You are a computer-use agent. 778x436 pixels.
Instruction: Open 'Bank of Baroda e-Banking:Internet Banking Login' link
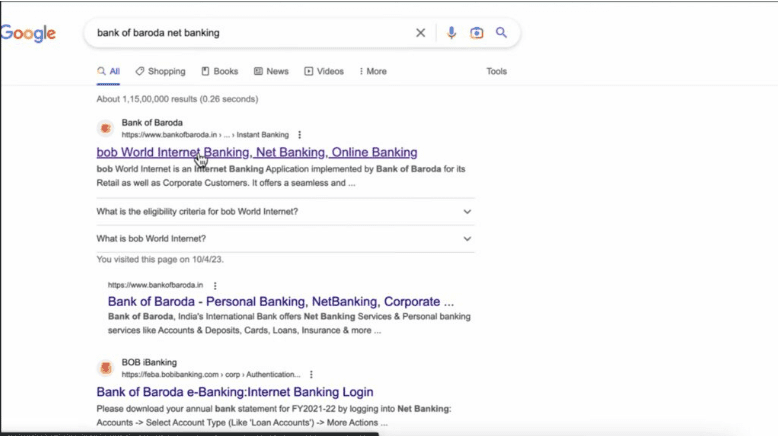[x=235, y=392]
